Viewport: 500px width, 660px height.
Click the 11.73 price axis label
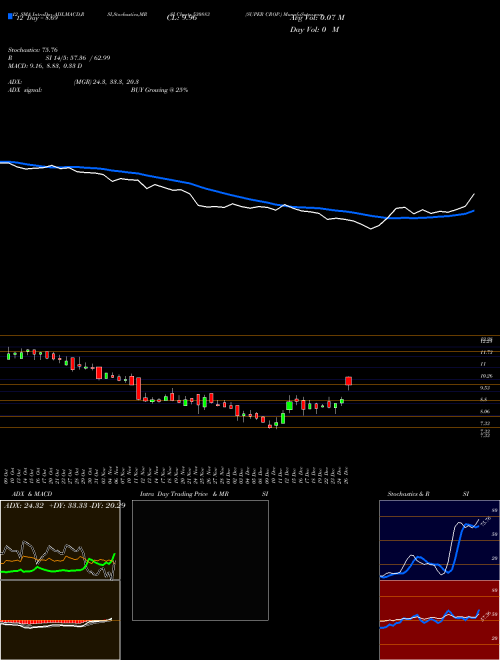tap(486, 352)
